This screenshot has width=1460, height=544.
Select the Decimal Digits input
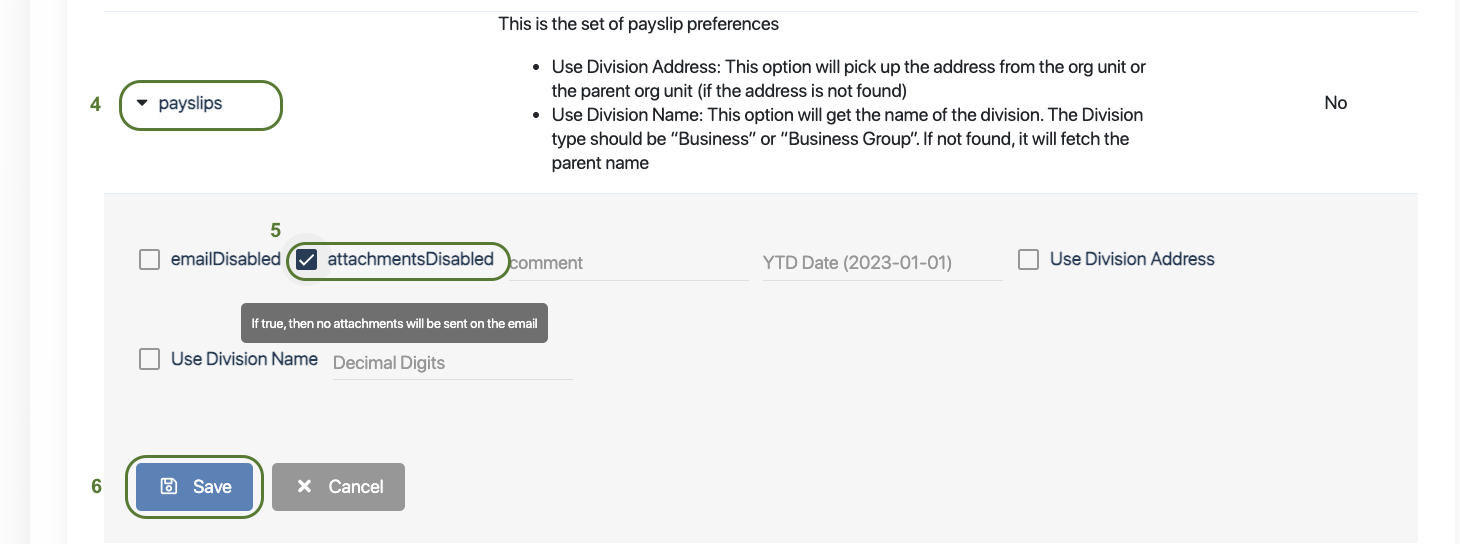click(451, 363)
